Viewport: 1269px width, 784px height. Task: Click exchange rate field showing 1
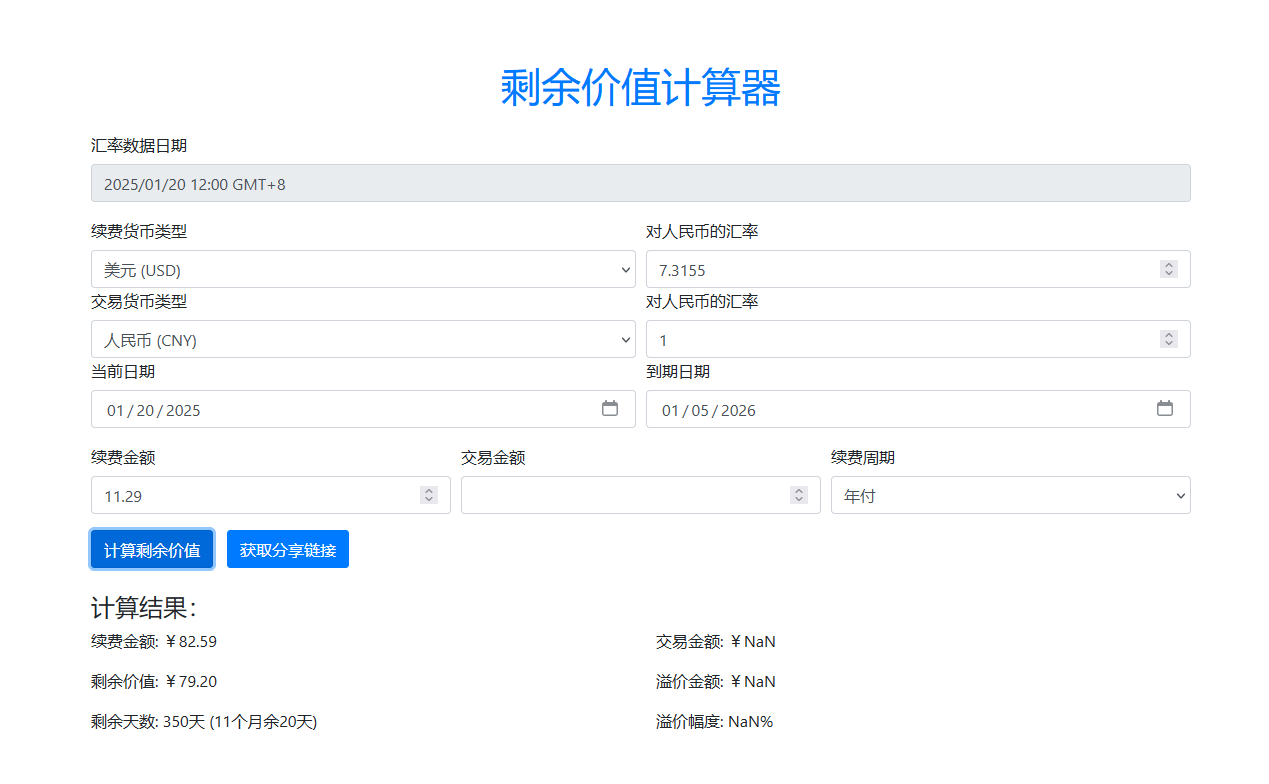point(918,339)
